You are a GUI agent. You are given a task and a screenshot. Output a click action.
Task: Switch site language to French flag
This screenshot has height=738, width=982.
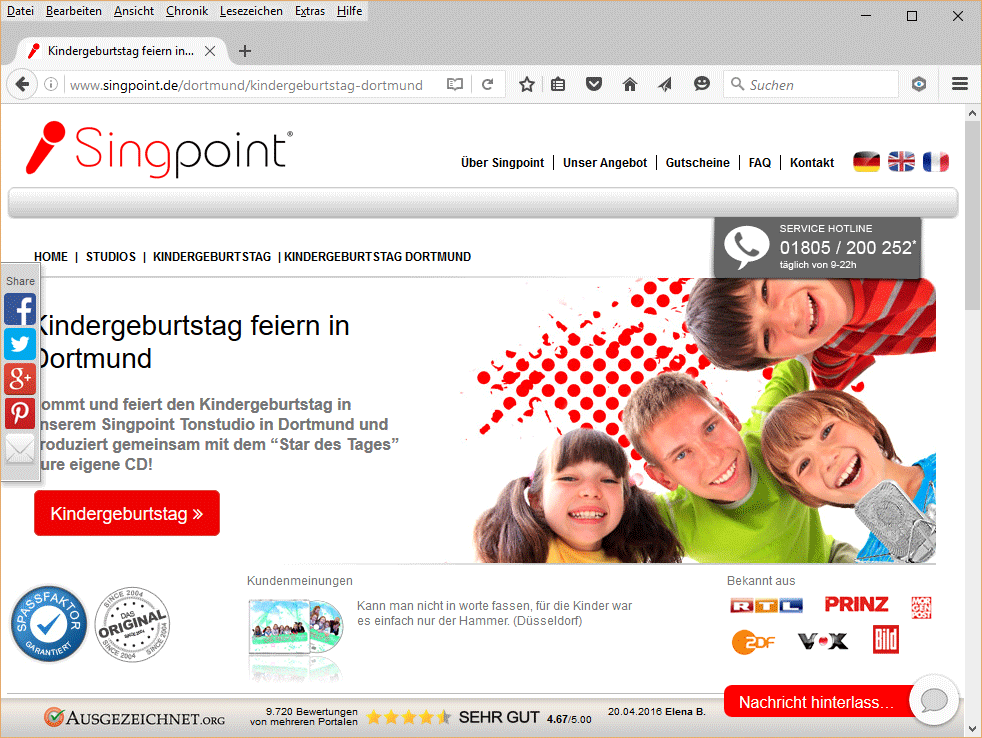pos(936,162)
